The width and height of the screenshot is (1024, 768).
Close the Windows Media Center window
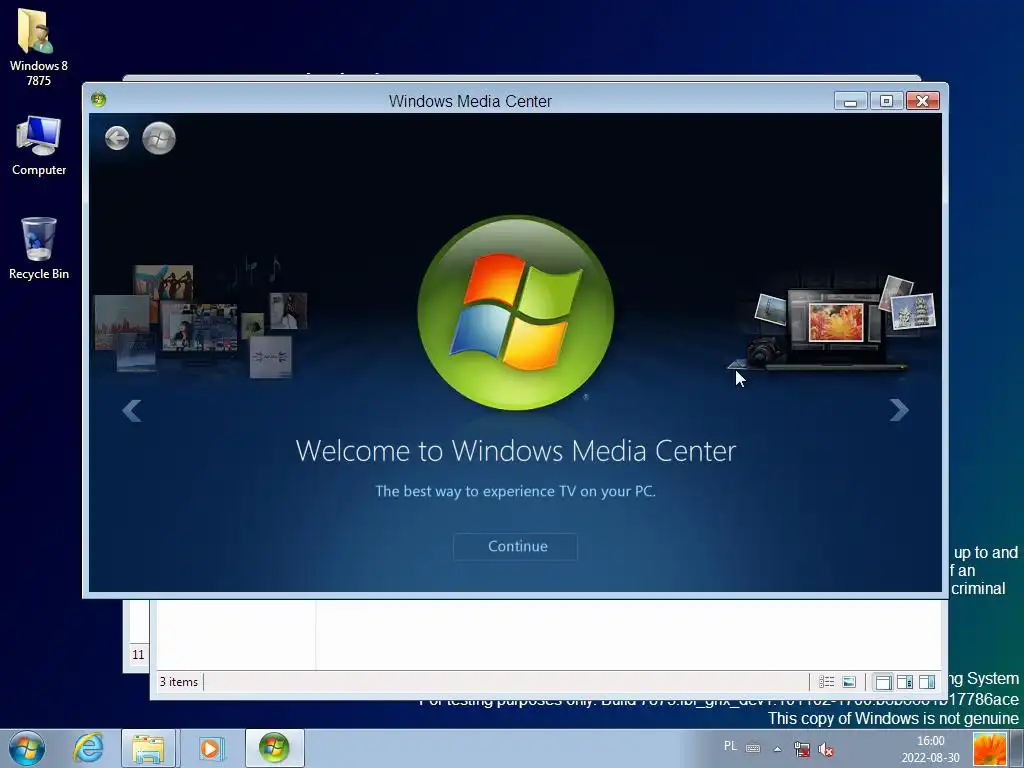(x=922, y=101)
